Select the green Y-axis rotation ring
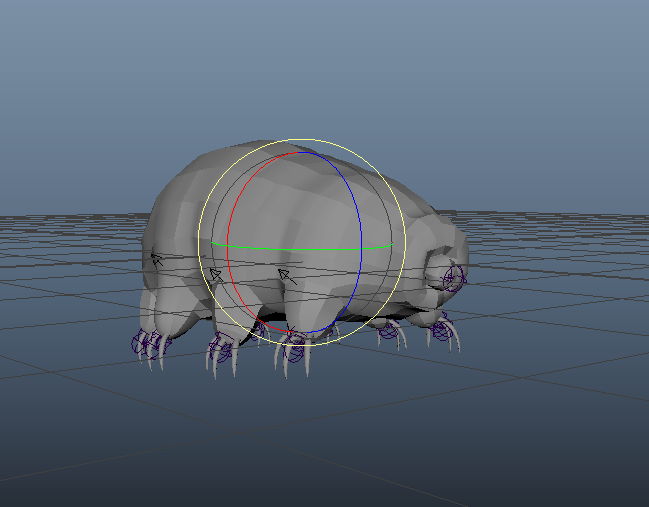The width and height of the screenshot is (649, 507). [302, 249]
